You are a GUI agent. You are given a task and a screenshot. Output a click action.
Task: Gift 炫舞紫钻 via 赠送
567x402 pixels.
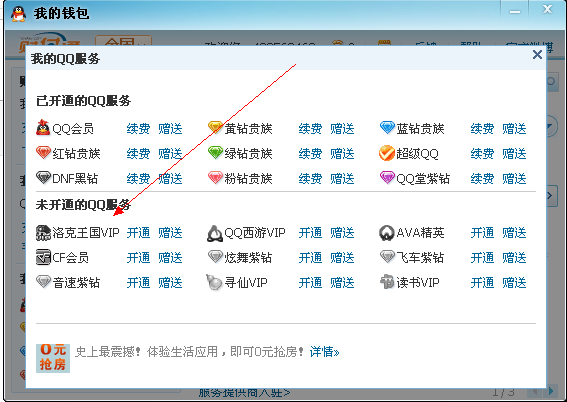342,258
